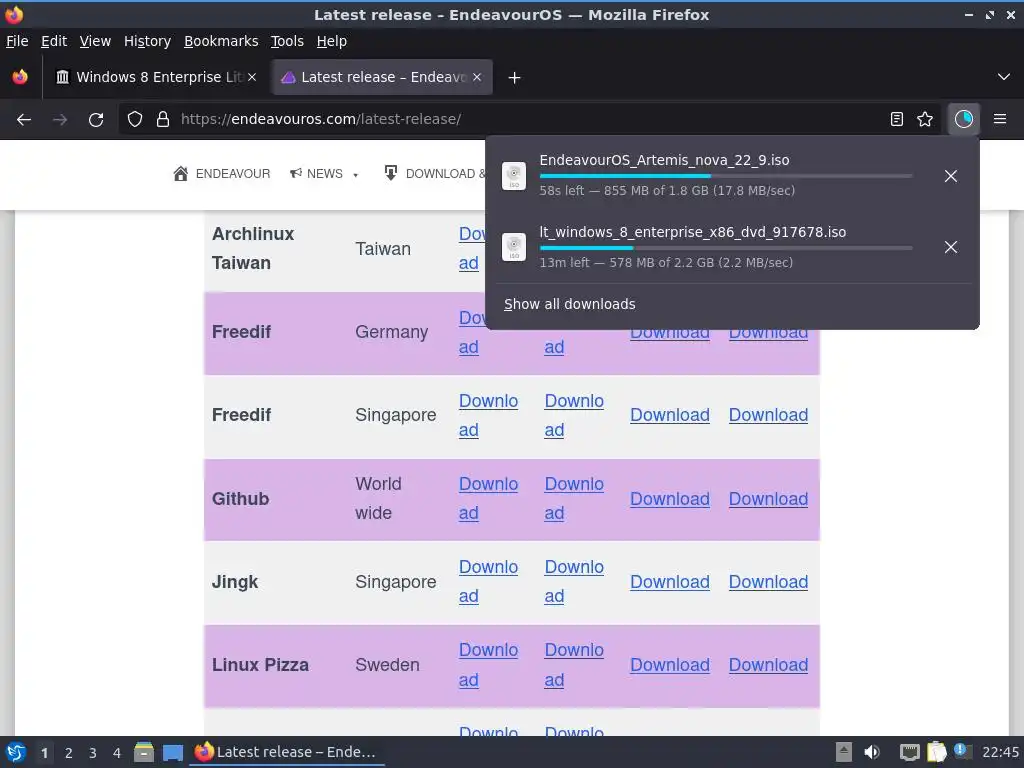Open the volume control tray icon
The image size is (1024, 768).
coord(872,752)
